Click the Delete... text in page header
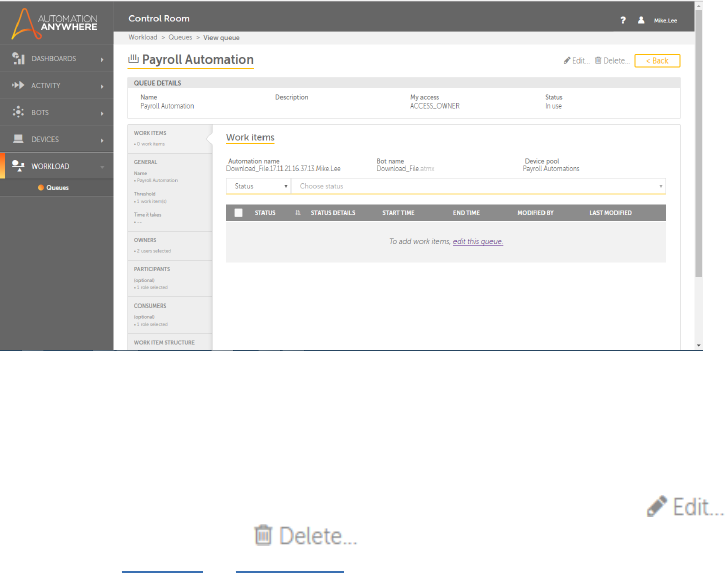725x573 pixels. (x=616, y=61)
